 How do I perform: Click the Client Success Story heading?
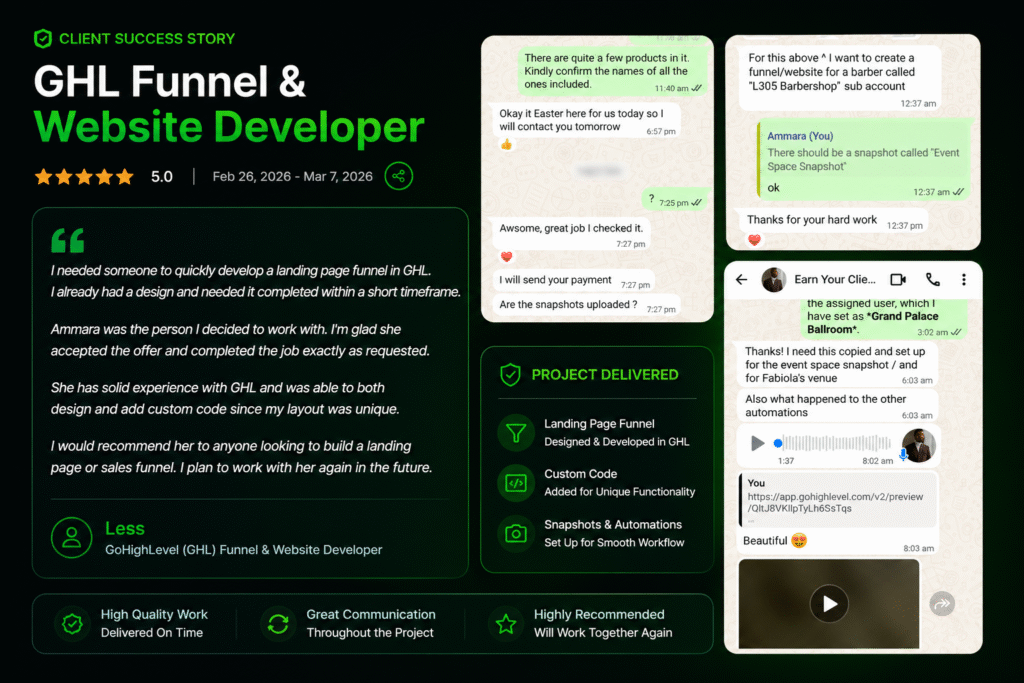[x=147, y=39]
